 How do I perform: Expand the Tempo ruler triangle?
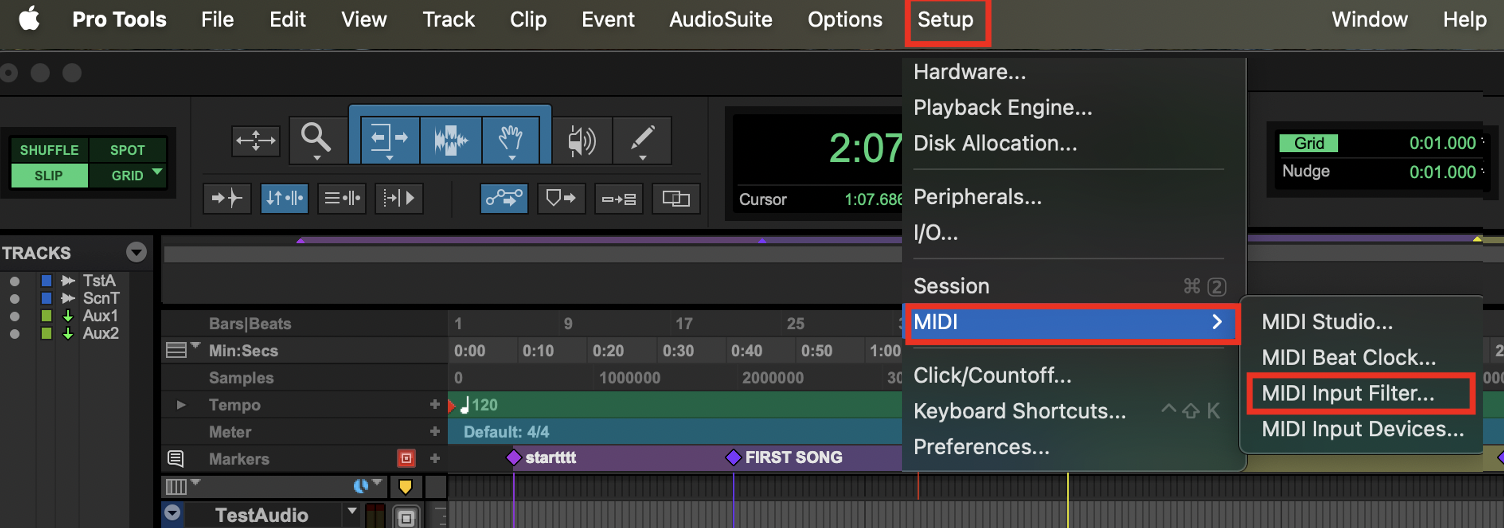(181, 405)
